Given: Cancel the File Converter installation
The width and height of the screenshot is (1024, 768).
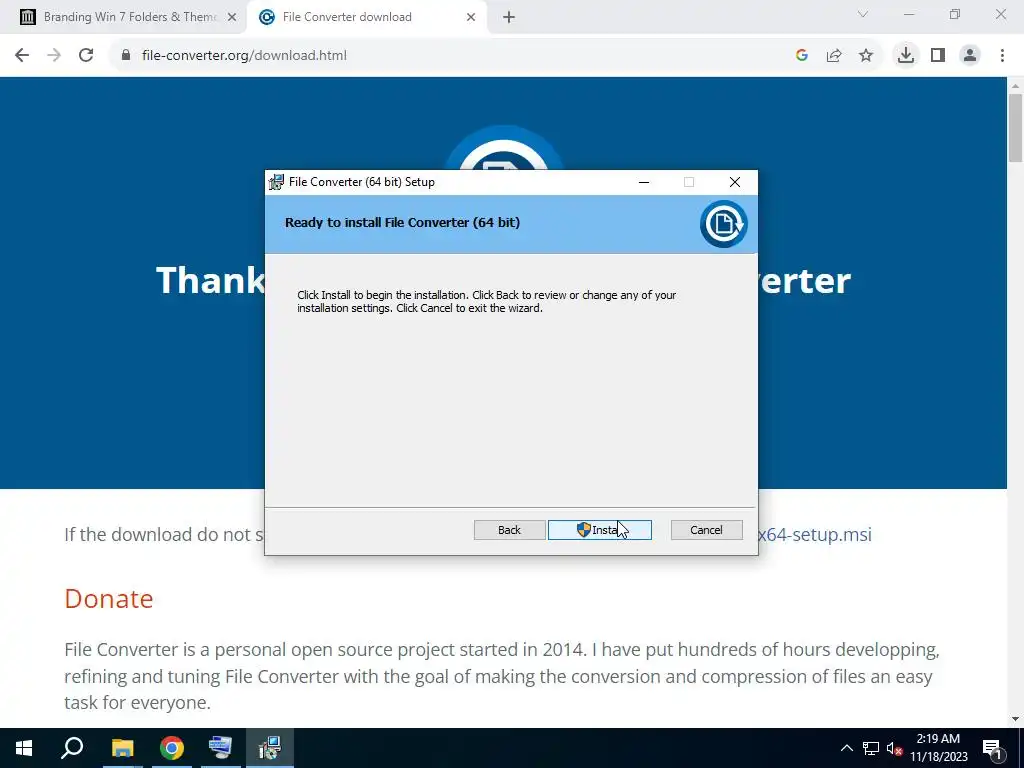Looking at the screenshot, I should (x=706, y=530).
